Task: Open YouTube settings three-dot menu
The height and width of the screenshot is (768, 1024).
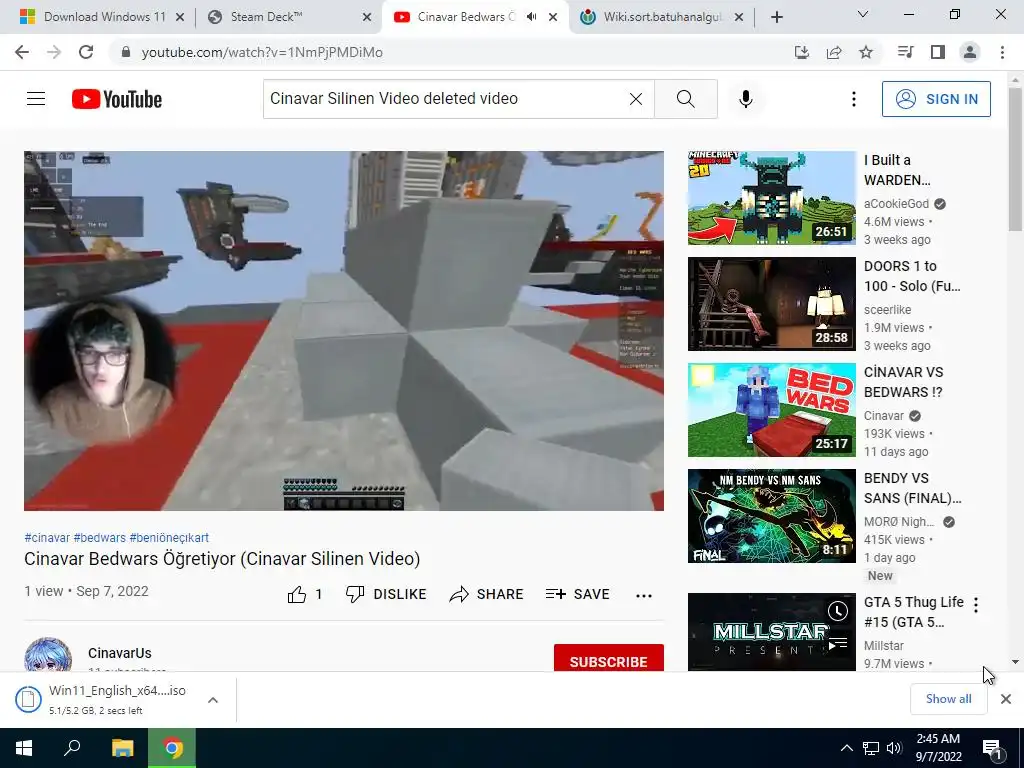Action: [854, 99]
